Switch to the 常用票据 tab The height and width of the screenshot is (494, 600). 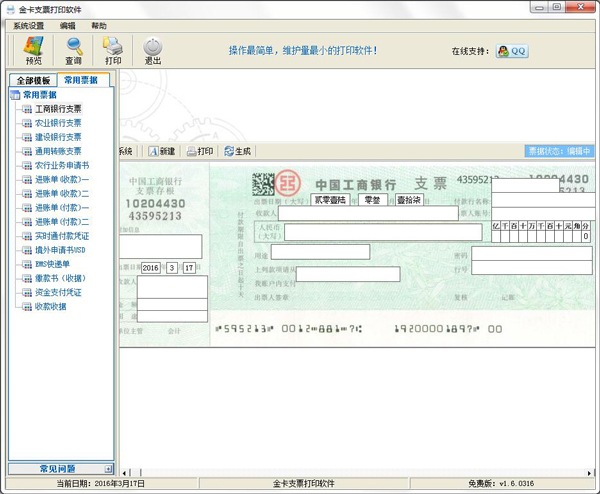pyautogui.click(x=81, y=80)
